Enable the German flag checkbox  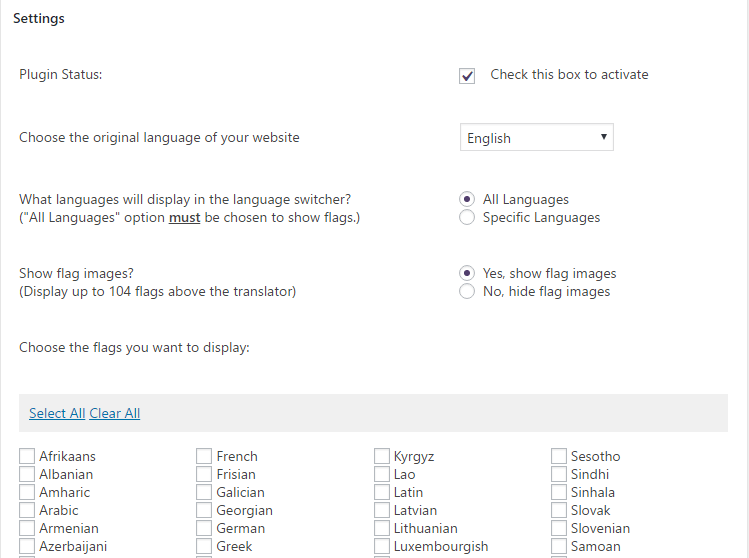pos(204,529)
